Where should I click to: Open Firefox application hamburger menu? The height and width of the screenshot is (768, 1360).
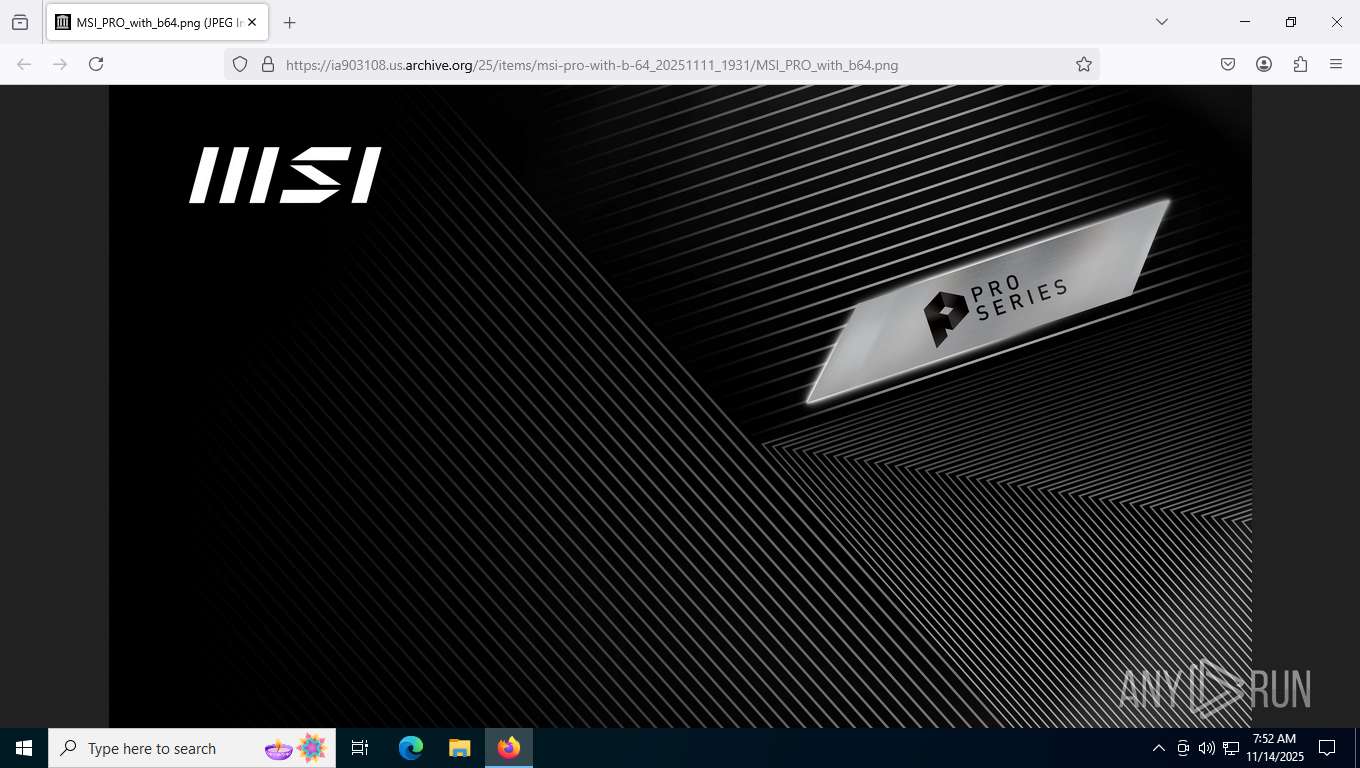(x=1336, y=64)
